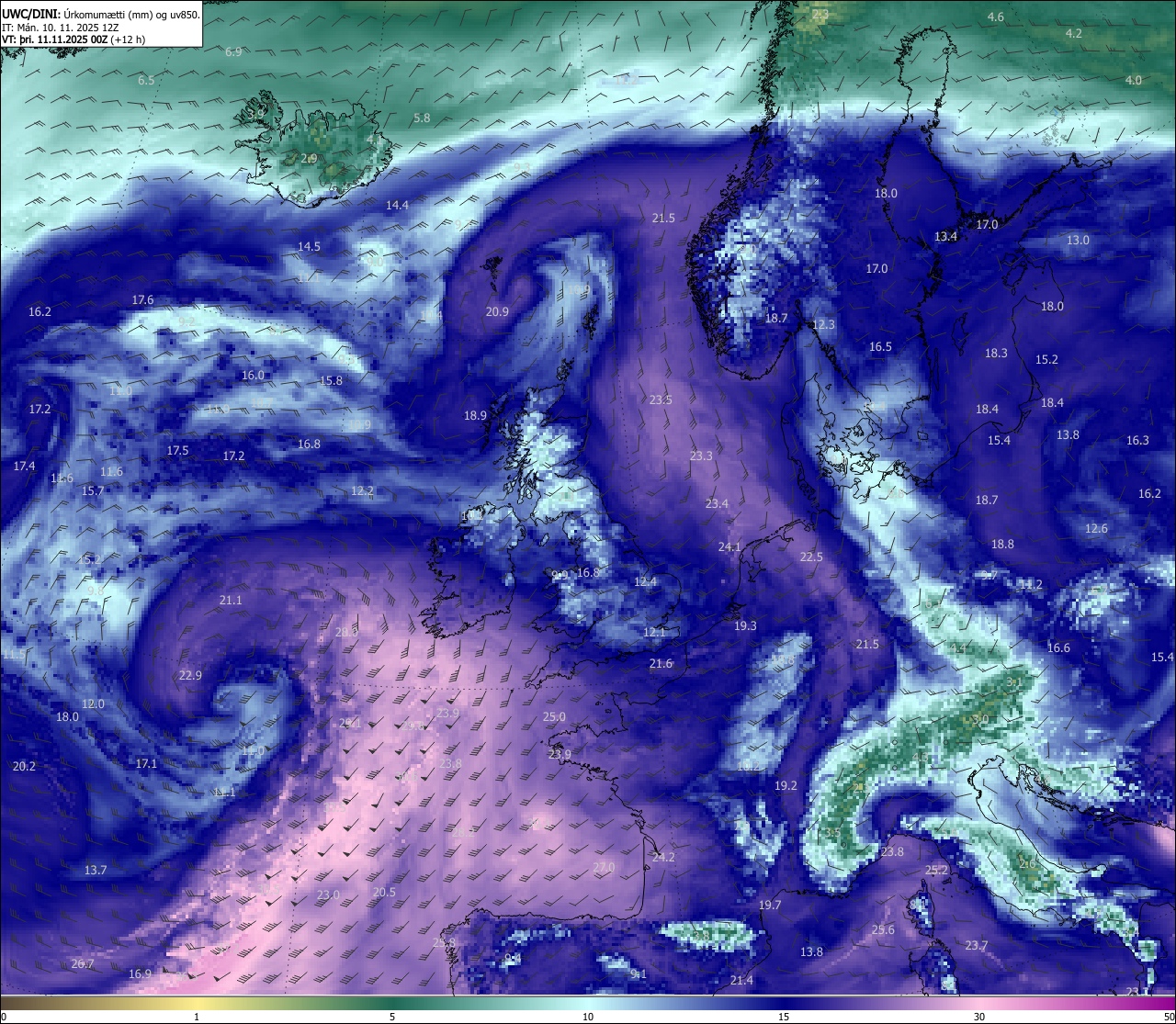Viewport: 1176px width, 1024px height.
Task: Click the 21.4 value label
Action: 741,981
